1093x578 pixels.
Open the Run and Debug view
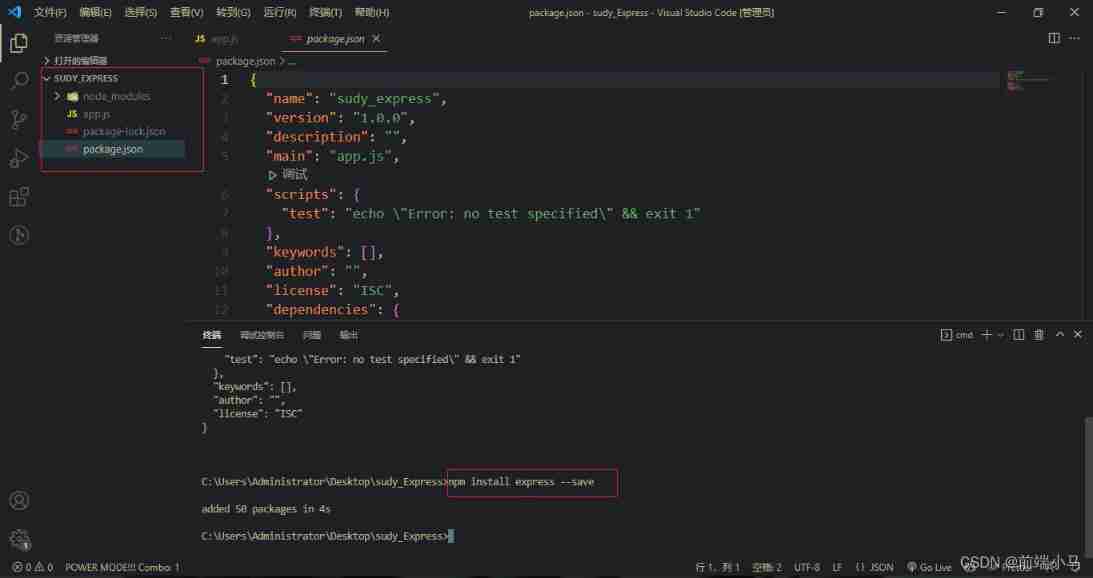(18, 158)
